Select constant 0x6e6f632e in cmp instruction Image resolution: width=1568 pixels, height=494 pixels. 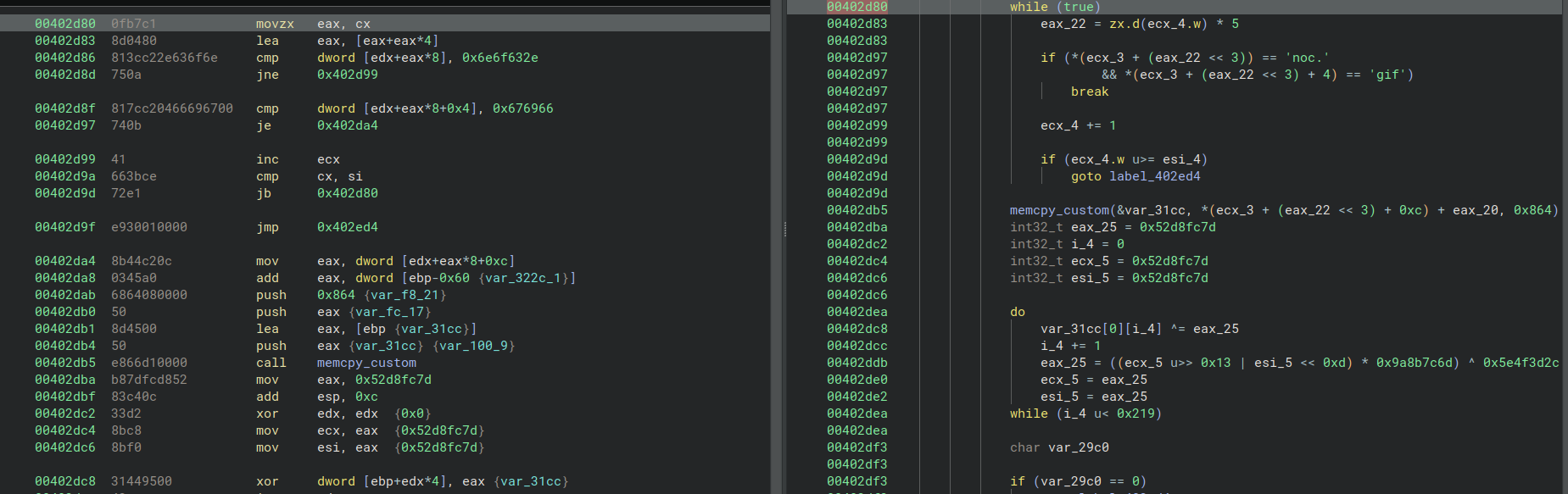tap(499, 58)
